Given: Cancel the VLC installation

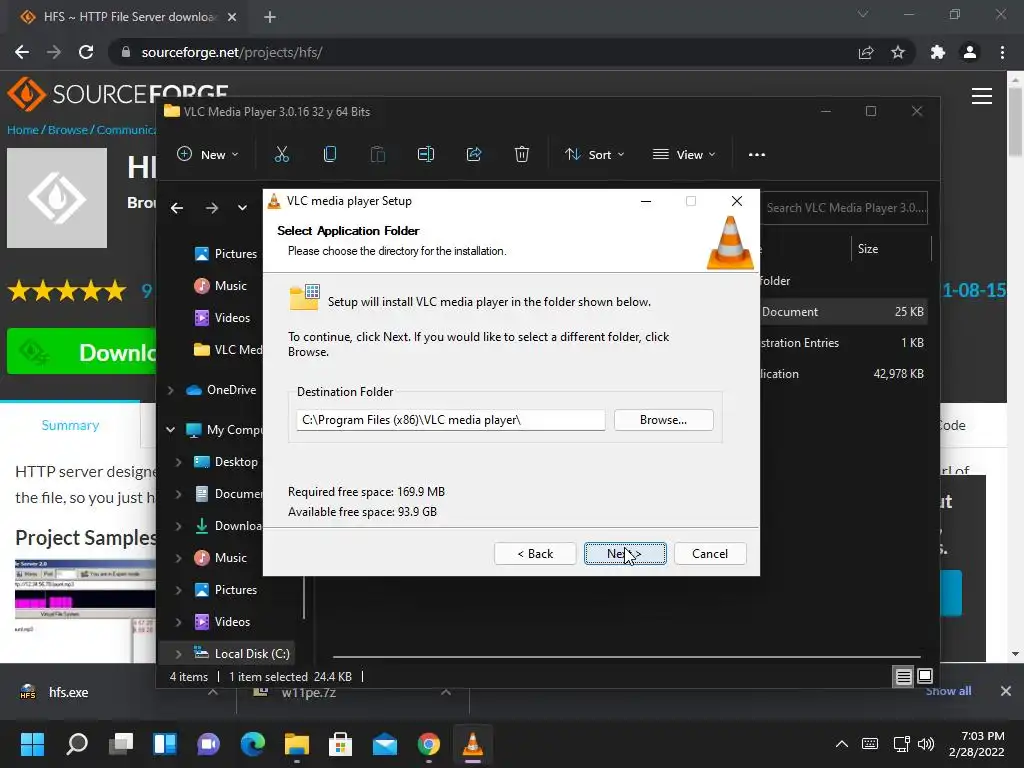Looking at the screenshot, I should coord(710,554).
